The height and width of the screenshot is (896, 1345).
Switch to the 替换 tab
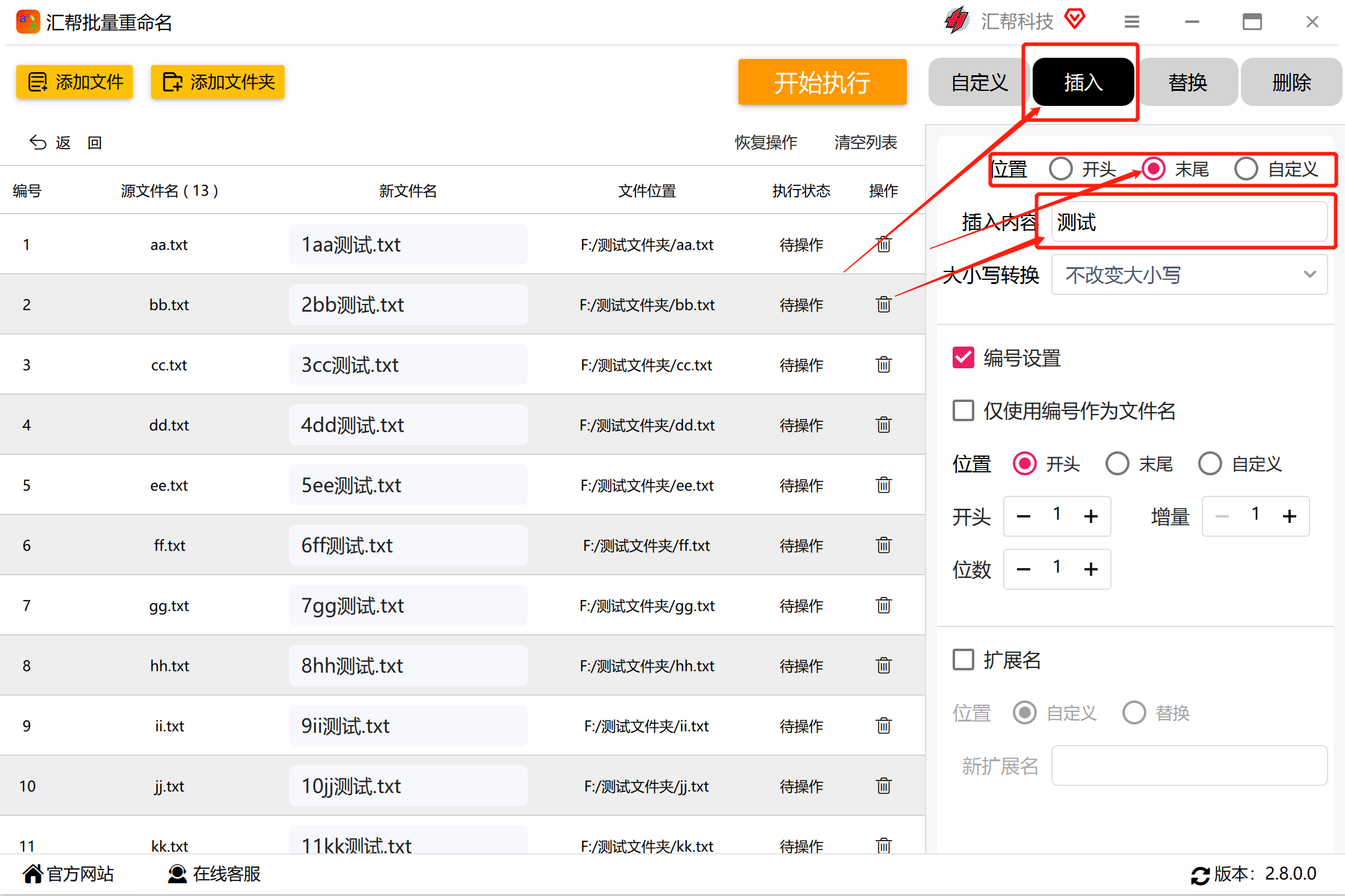[x=1187, y=82]
